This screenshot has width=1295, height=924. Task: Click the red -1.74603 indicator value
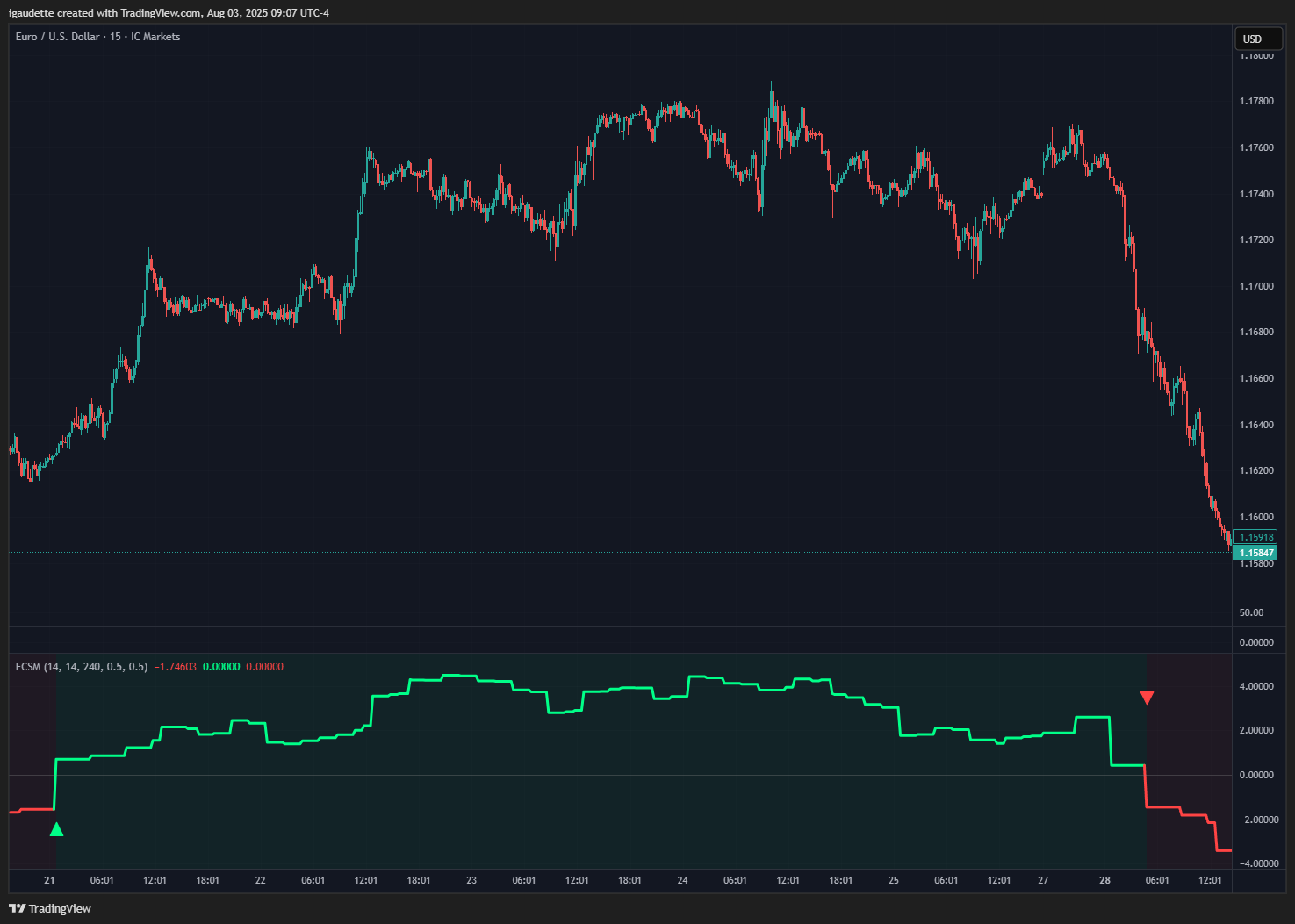[x=176, y=667]
